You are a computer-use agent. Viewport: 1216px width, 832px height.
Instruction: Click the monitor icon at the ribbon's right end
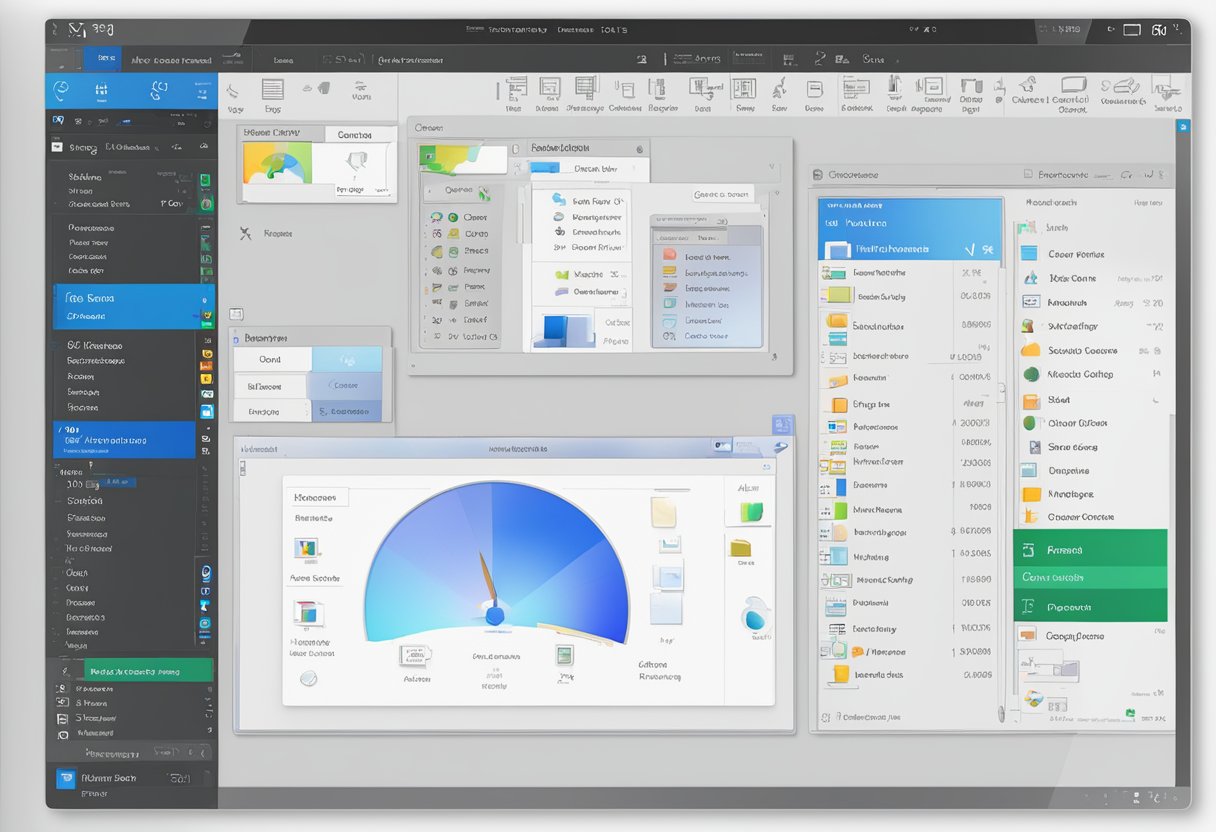1073,86
